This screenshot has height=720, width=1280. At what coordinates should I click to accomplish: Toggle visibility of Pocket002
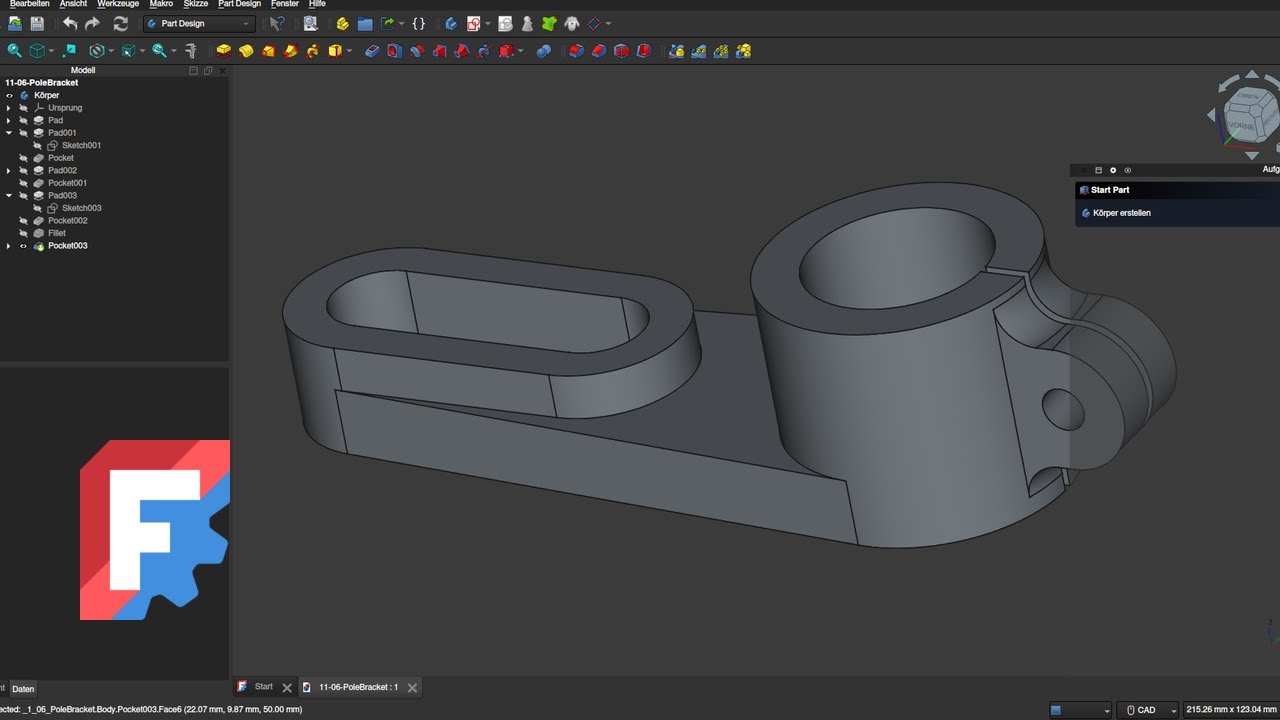click(23, 221)
